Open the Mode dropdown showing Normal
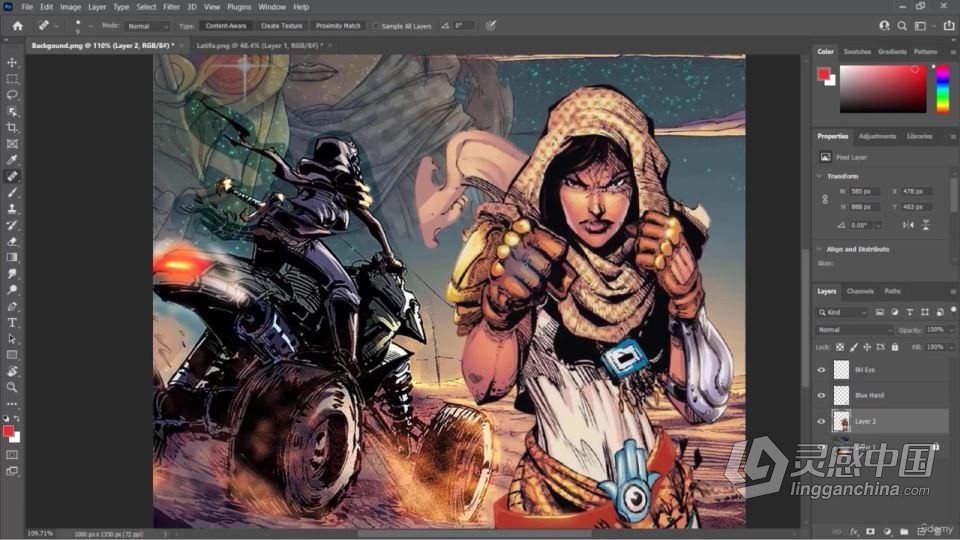 click(147, 26)
